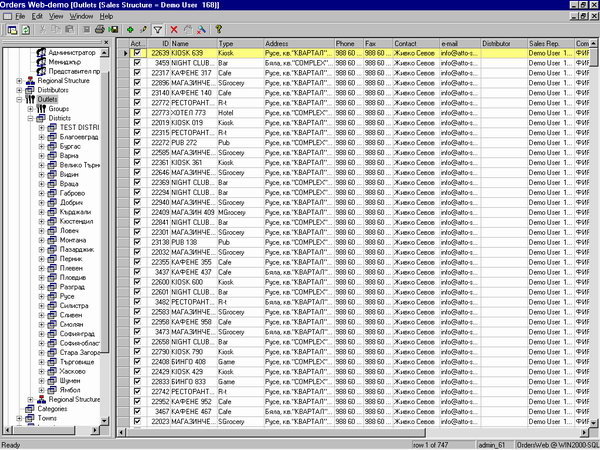This screenshot has height=450, width=600.
Task: Click the Администратор user icon
Action: (41, 52)
